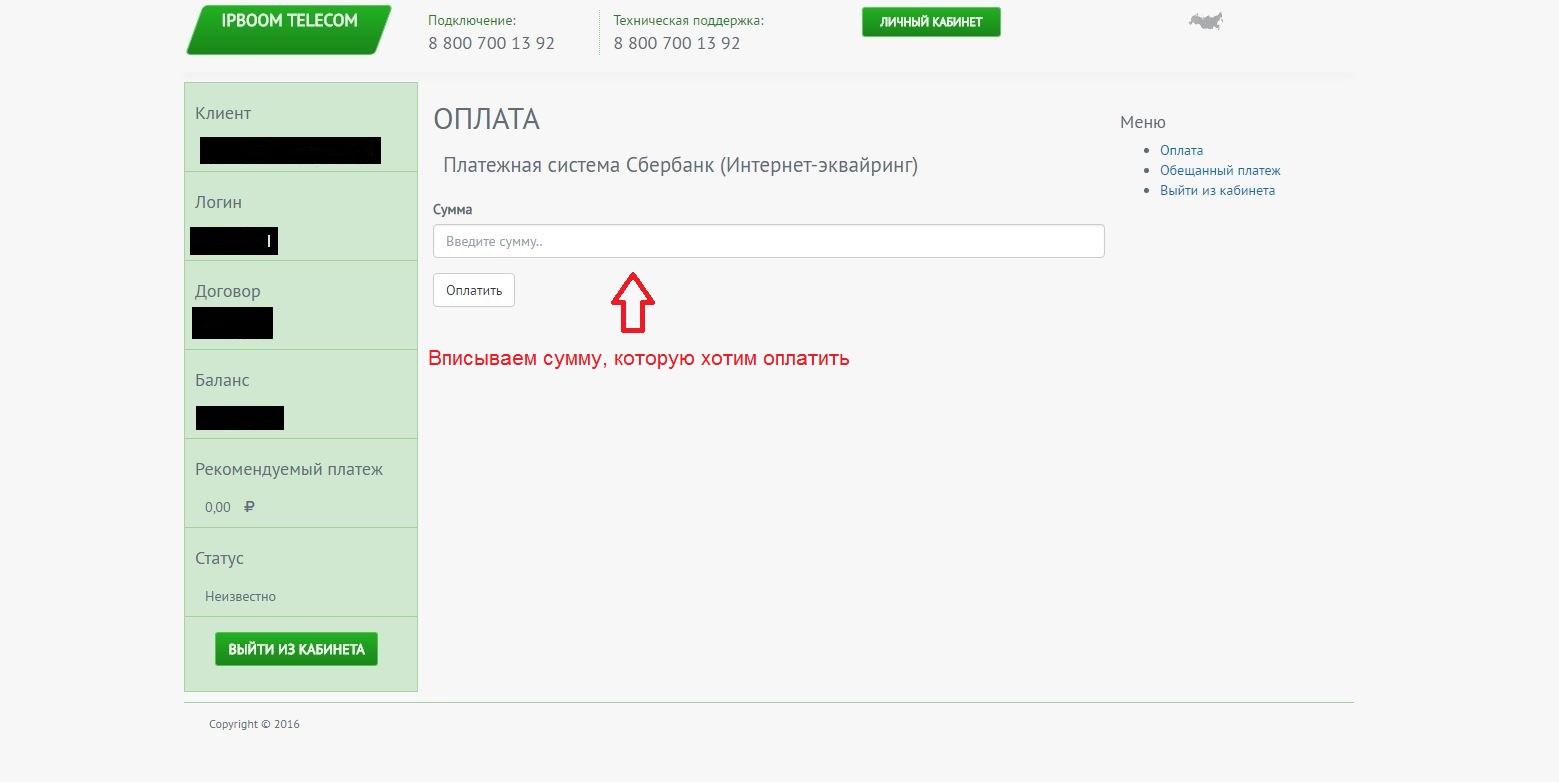Click the green ВЫЙТИ ИЗ КАБИНЕТА button
This screenshot has width=1559, height=782.
coord(296,649)
